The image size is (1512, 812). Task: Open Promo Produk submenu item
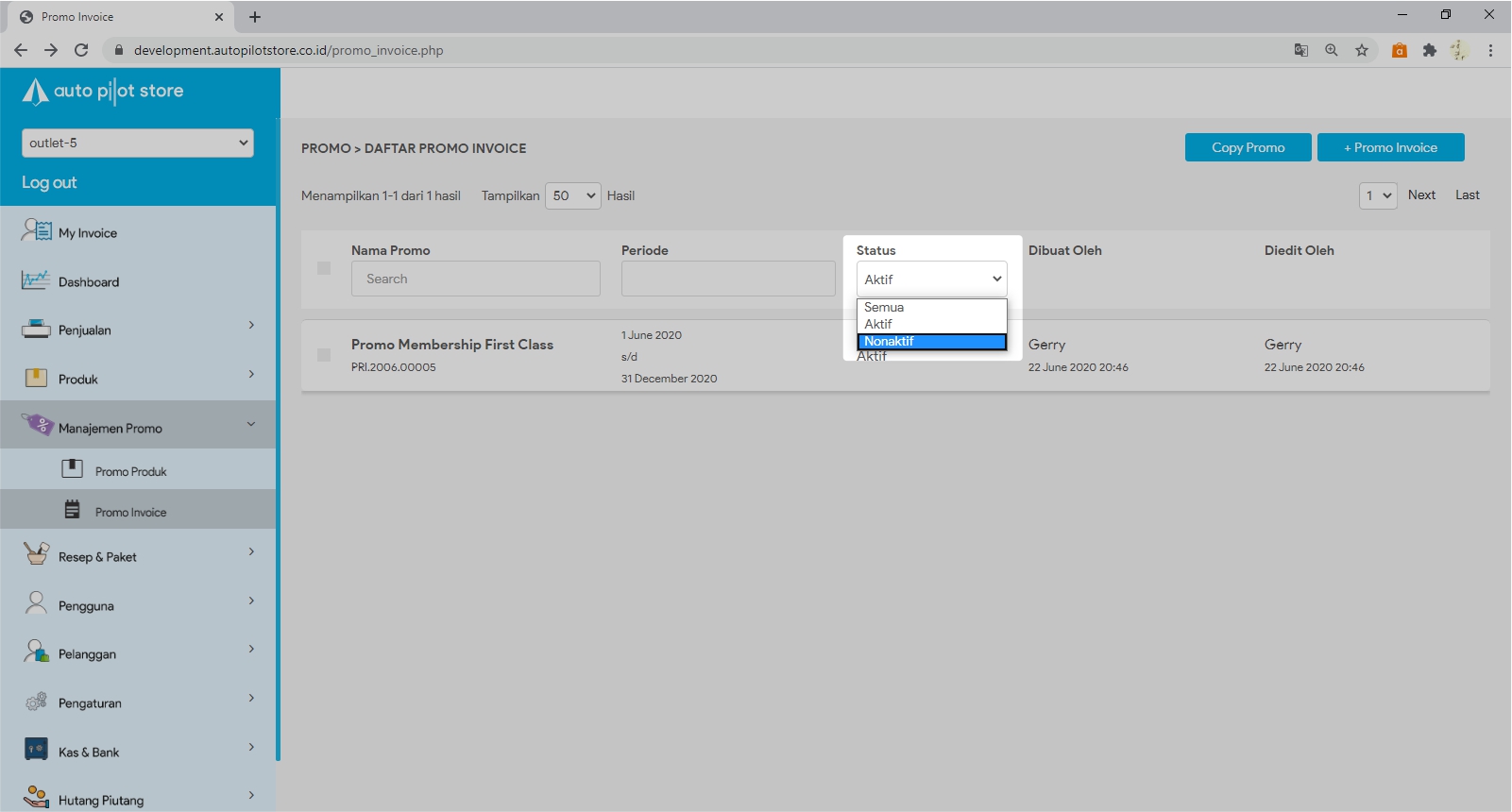(130, 471)
